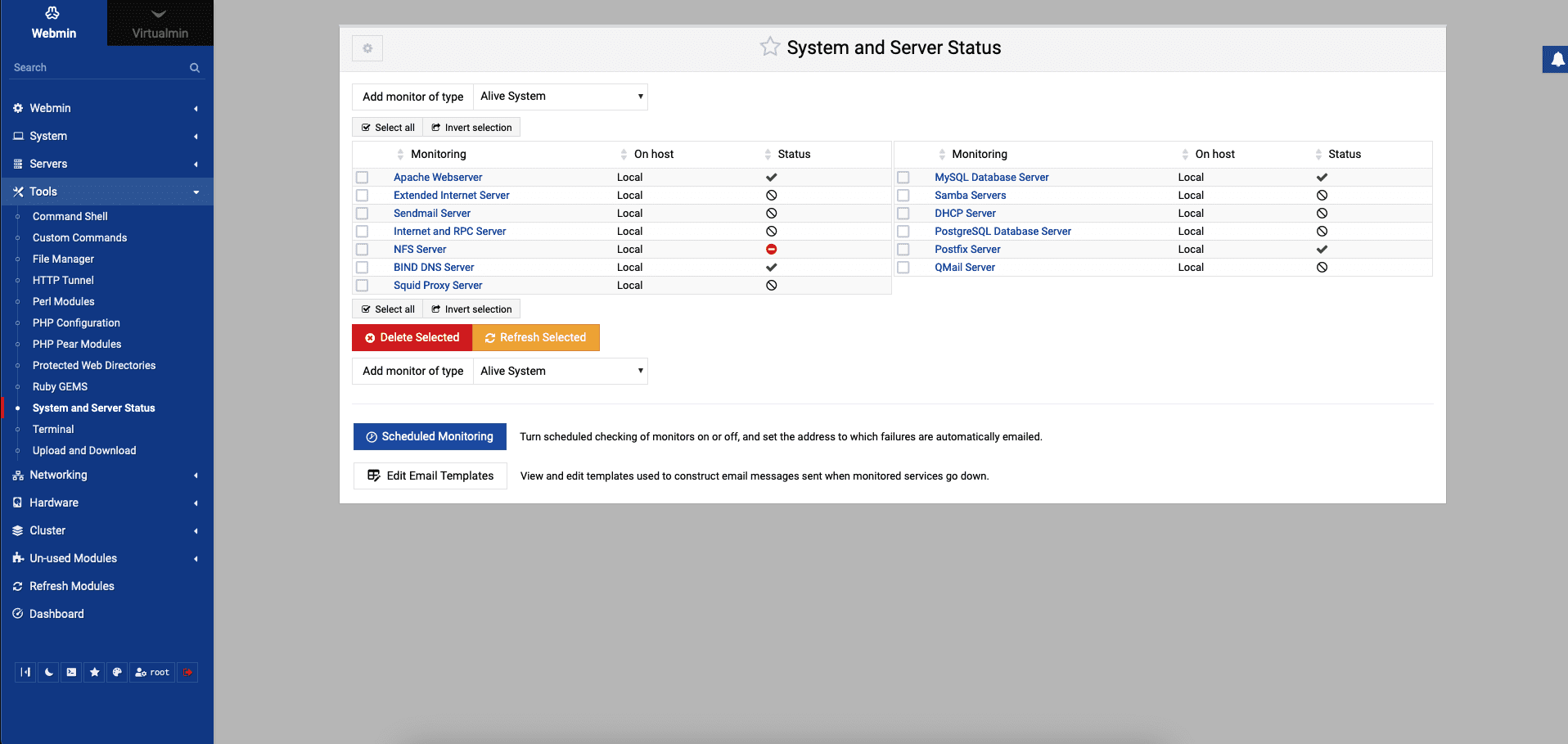Collapse the sidebar with the navigation toggle icon
Viewport: 1568px width, 744px height.
tap(26, 672)
